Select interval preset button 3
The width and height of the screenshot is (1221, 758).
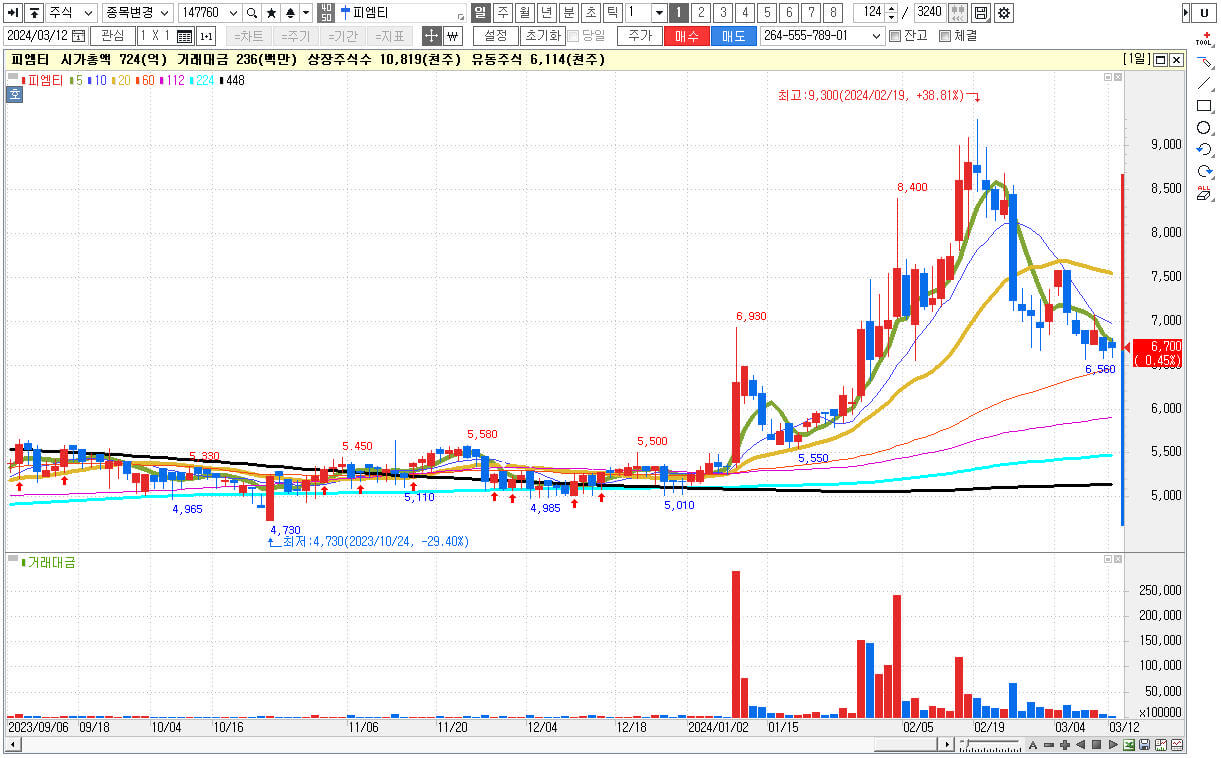tap(724, 13)
